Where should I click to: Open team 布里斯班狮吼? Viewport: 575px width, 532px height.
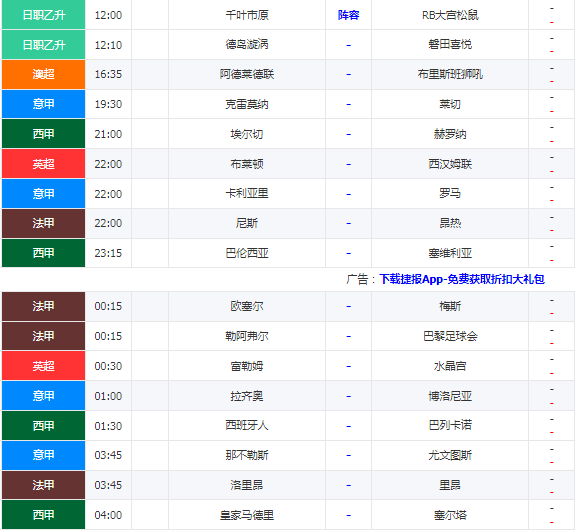(450, 74)
